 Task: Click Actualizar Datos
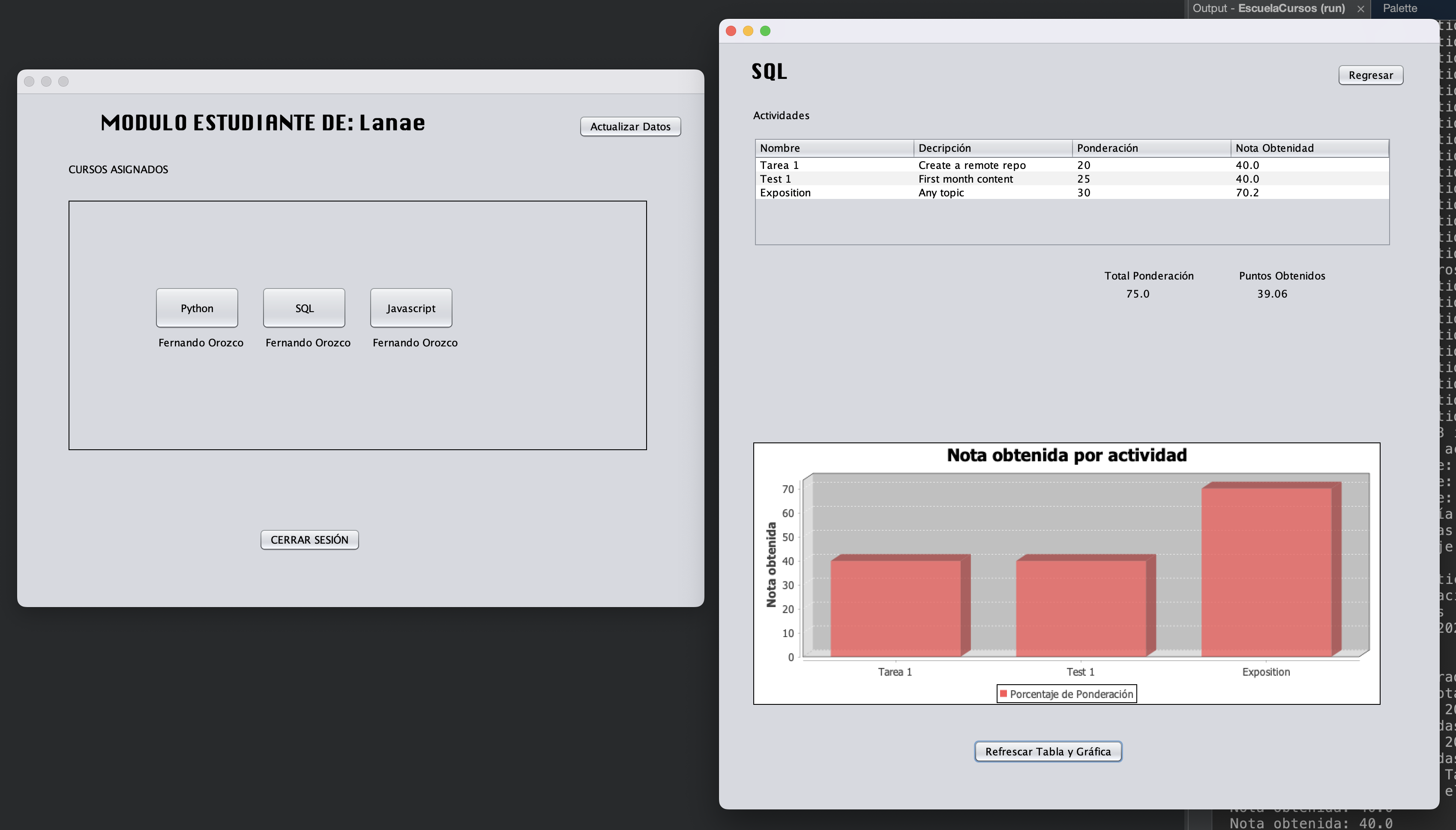(629, 126)
